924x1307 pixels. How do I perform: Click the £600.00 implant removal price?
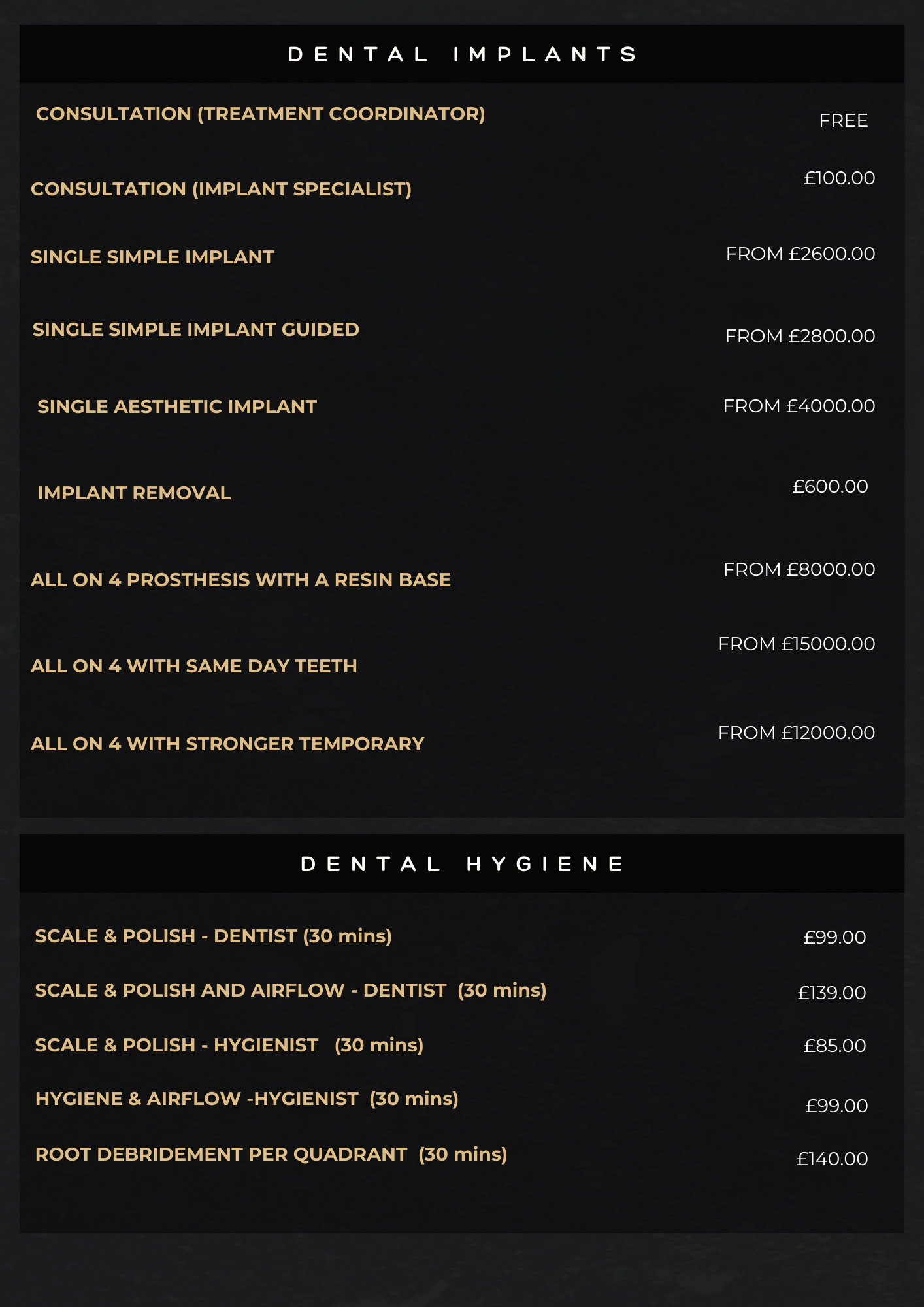831,487
